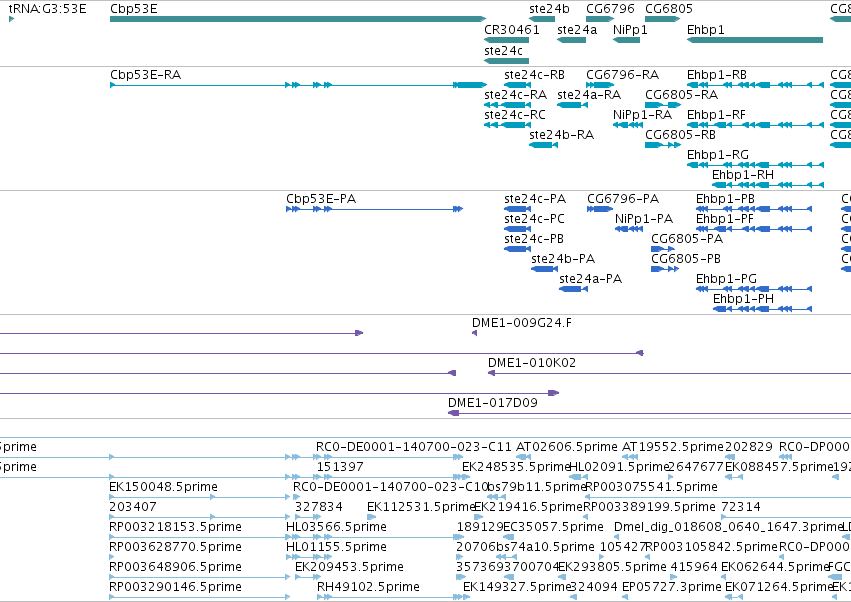Select protein ste24b-PA
The height and width of the screenshot is (602, 851).
(544, 269)
